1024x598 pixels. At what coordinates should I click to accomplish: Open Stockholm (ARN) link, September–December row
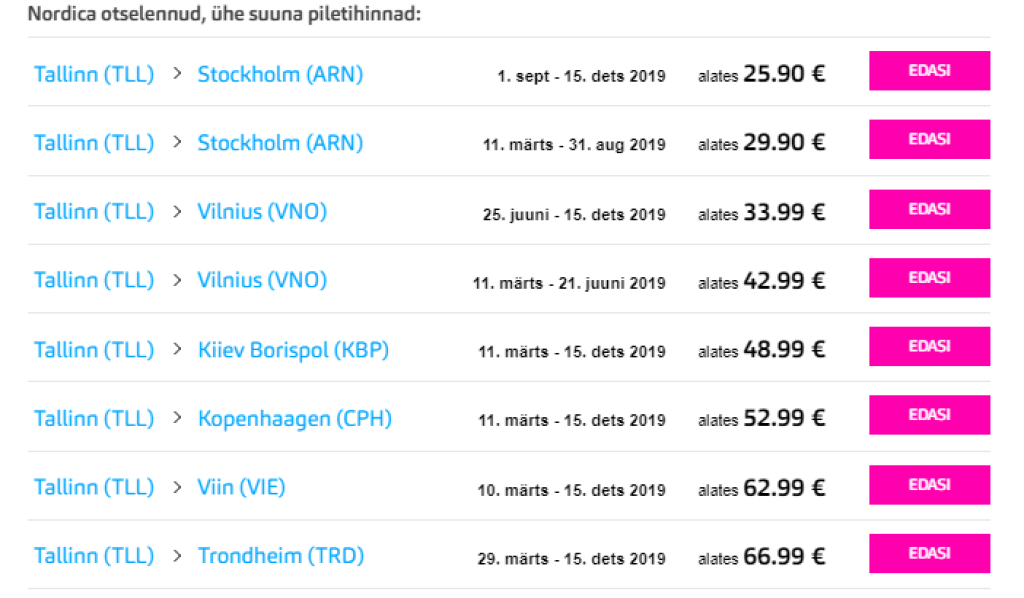(280, 74)
